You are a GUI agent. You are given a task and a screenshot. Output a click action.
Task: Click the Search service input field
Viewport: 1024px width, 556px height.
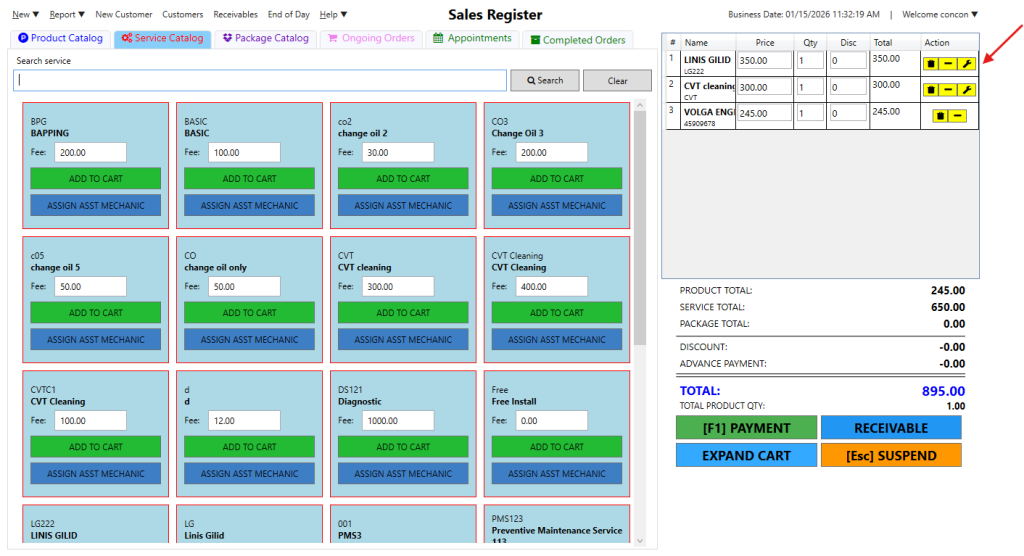[261, 81]
